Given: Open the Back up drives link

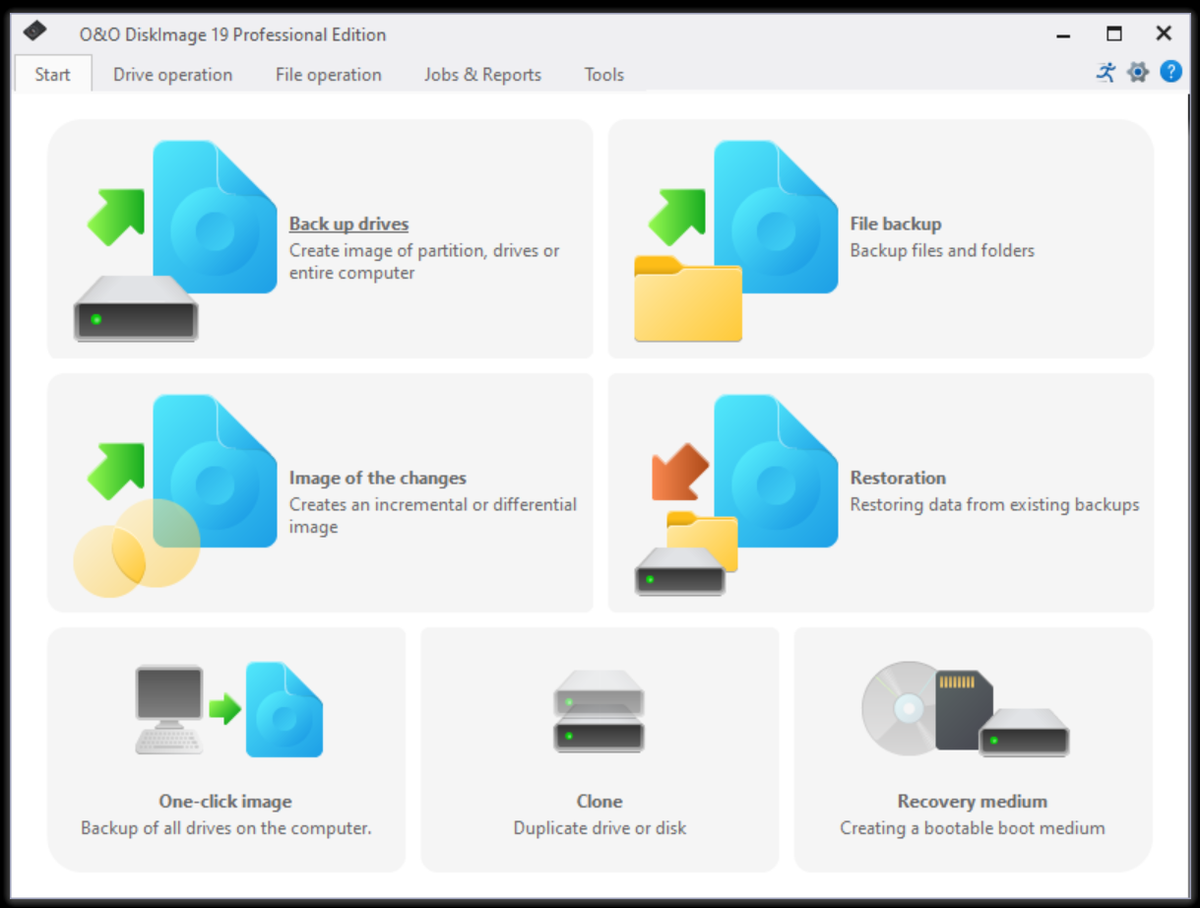Looking at the screenshot, I should [349, 223].
